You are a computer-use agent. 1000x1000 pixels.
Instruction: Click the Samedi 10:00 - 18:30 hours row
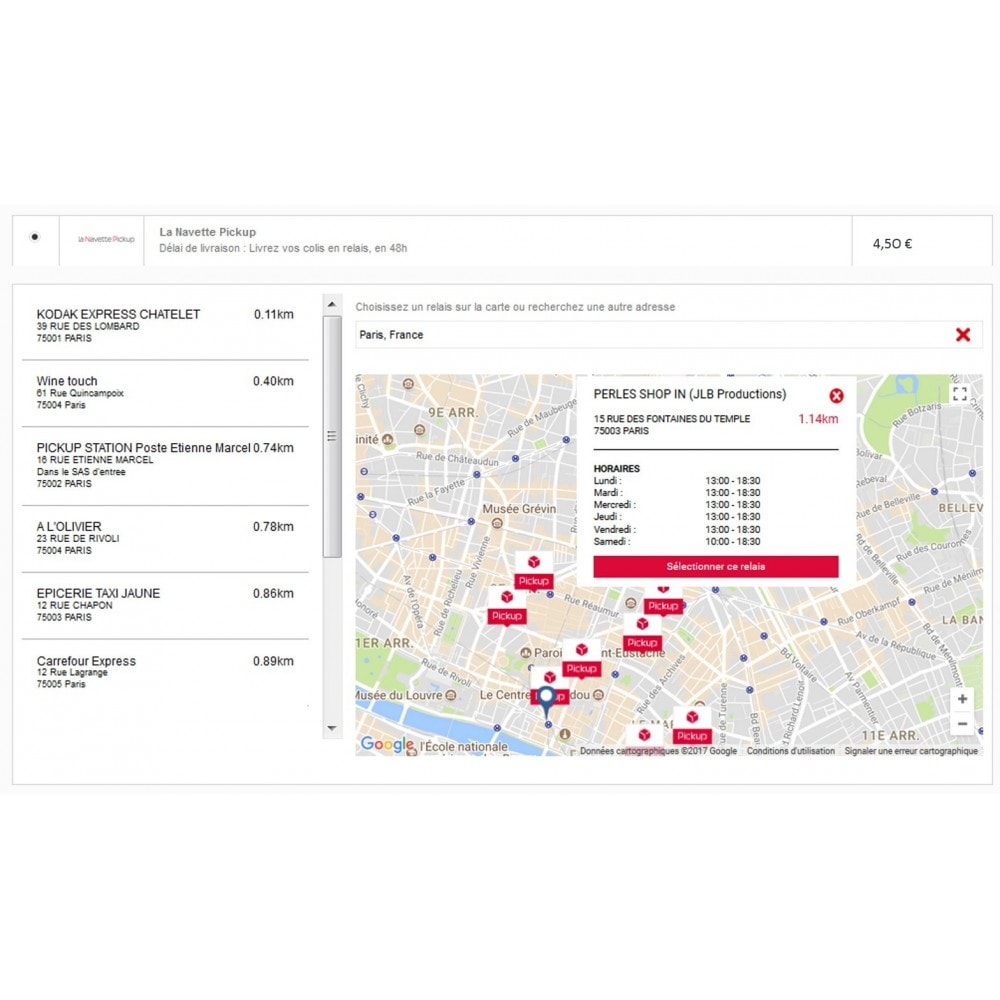tap(677, 541)
